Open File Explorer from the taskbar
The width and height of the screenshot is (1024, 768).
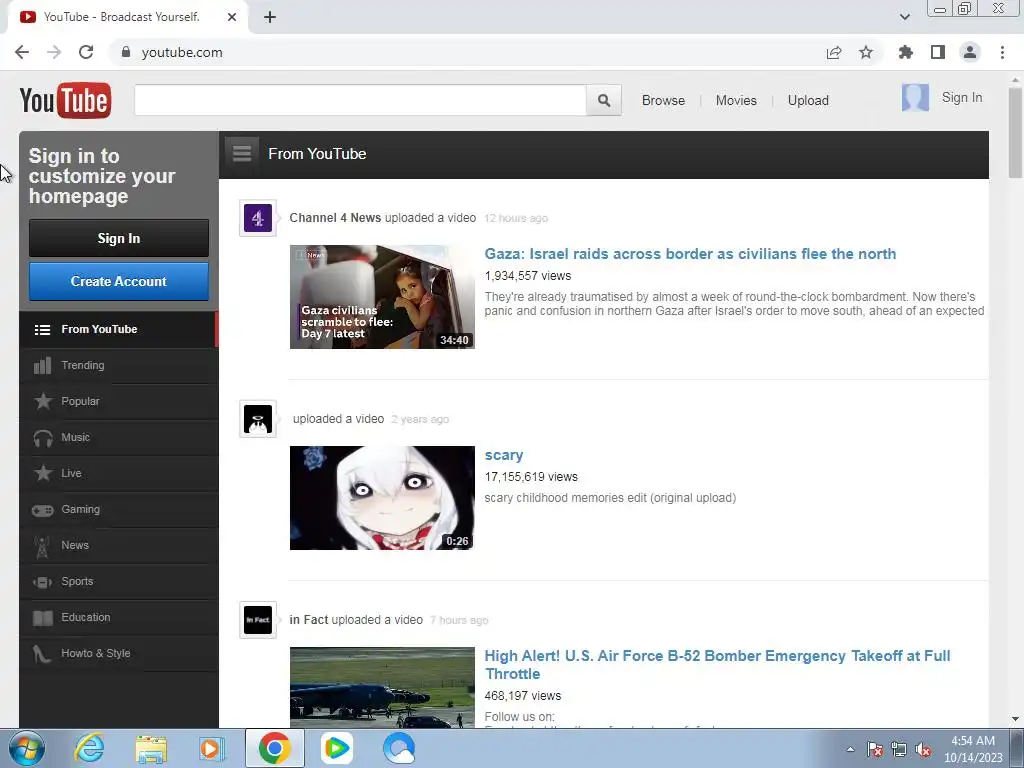tap(151, 748)
